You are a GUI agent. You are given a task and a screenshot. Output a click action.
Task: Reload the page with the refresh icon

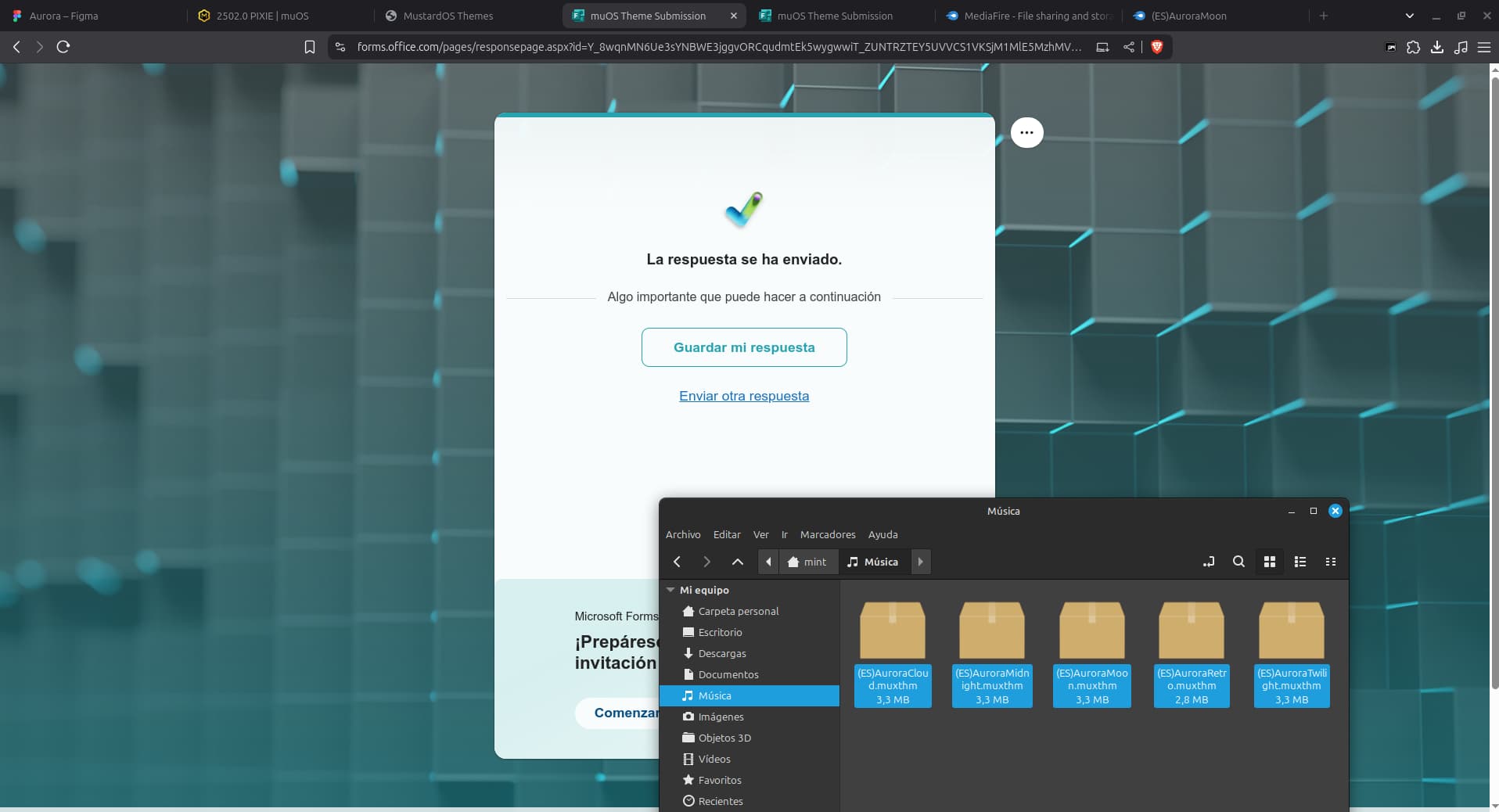[63, 47]
